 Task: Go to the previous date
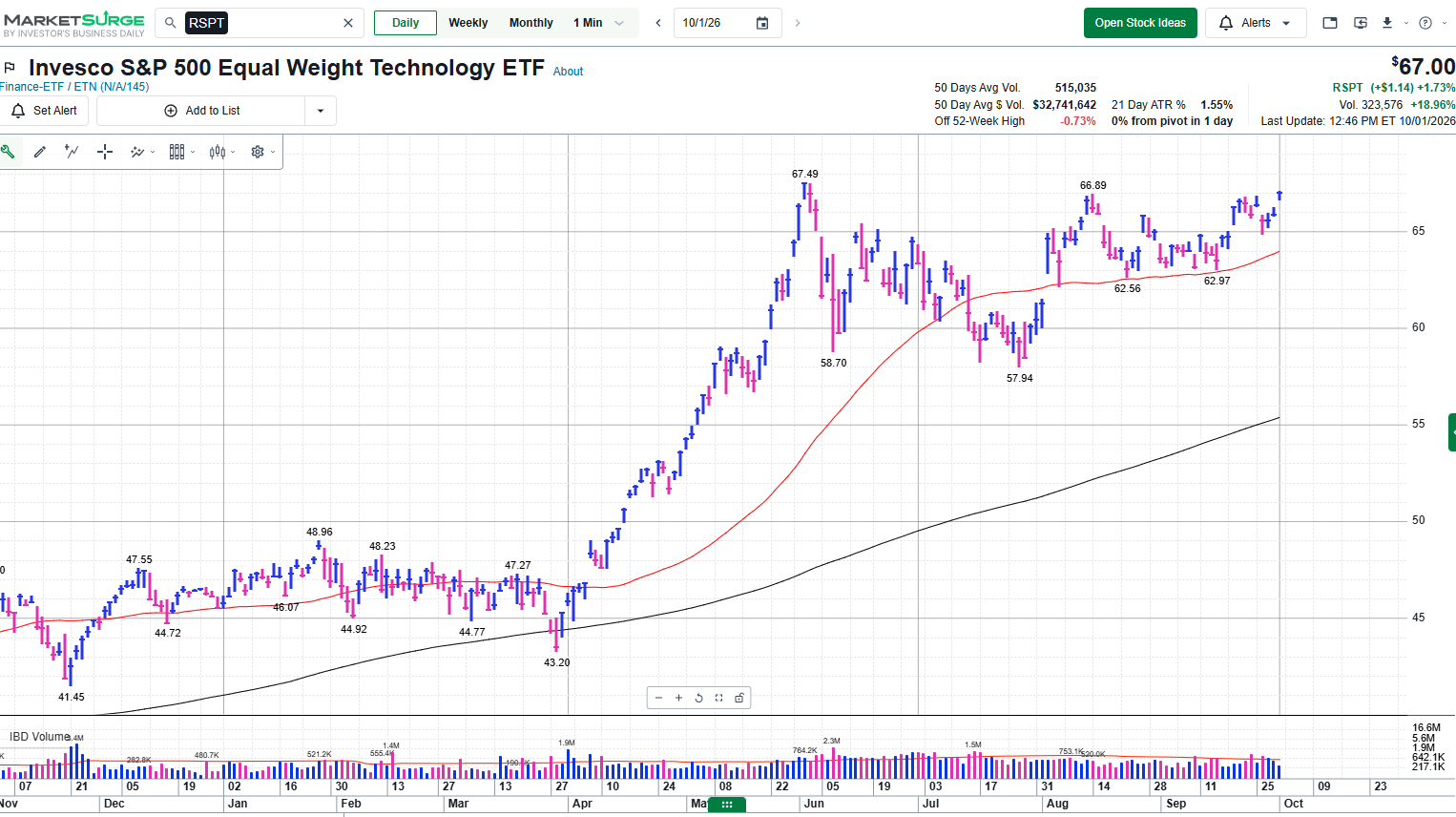point(658,23)
